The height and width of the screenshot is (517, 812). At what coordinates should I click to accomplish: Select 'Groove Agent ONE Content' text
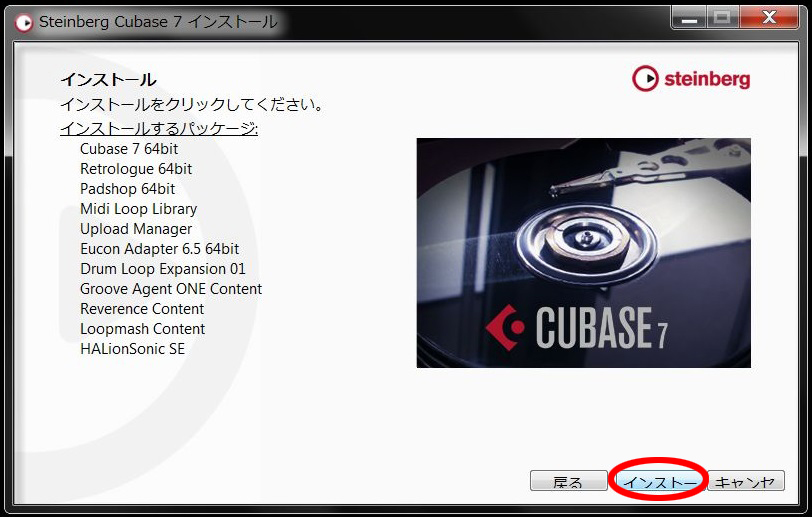pos(171,289)
